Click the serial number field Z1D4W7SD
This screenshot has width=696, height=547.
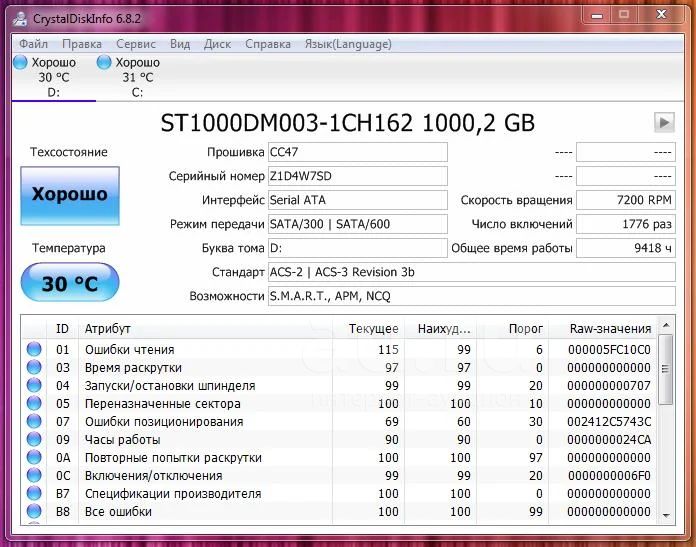(x=357, y=176)
